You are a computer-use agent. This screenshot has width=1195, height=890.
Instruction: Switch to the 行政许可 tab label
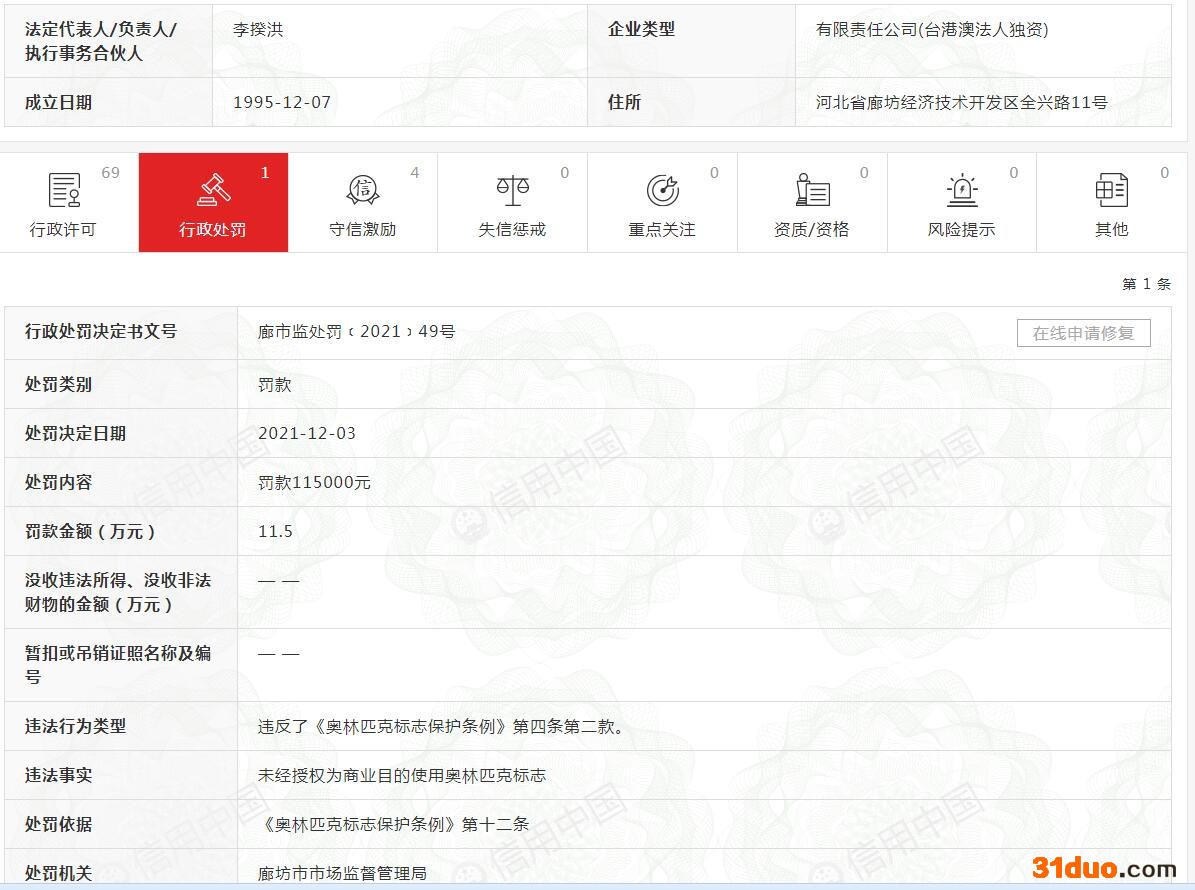(63, 230)
